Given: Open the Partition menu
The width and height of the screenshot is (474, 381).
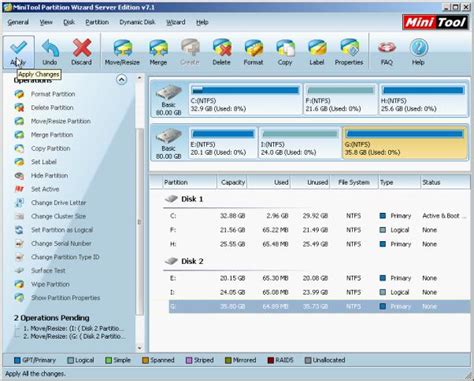Looking at the screenshot, I should click(97, 22).
